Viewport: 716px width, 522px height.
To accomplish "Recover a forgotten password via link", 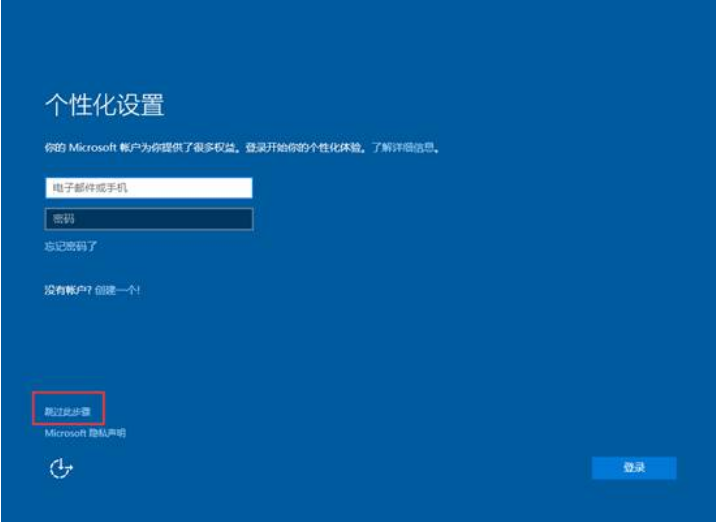I will click(x=70, y=246).
